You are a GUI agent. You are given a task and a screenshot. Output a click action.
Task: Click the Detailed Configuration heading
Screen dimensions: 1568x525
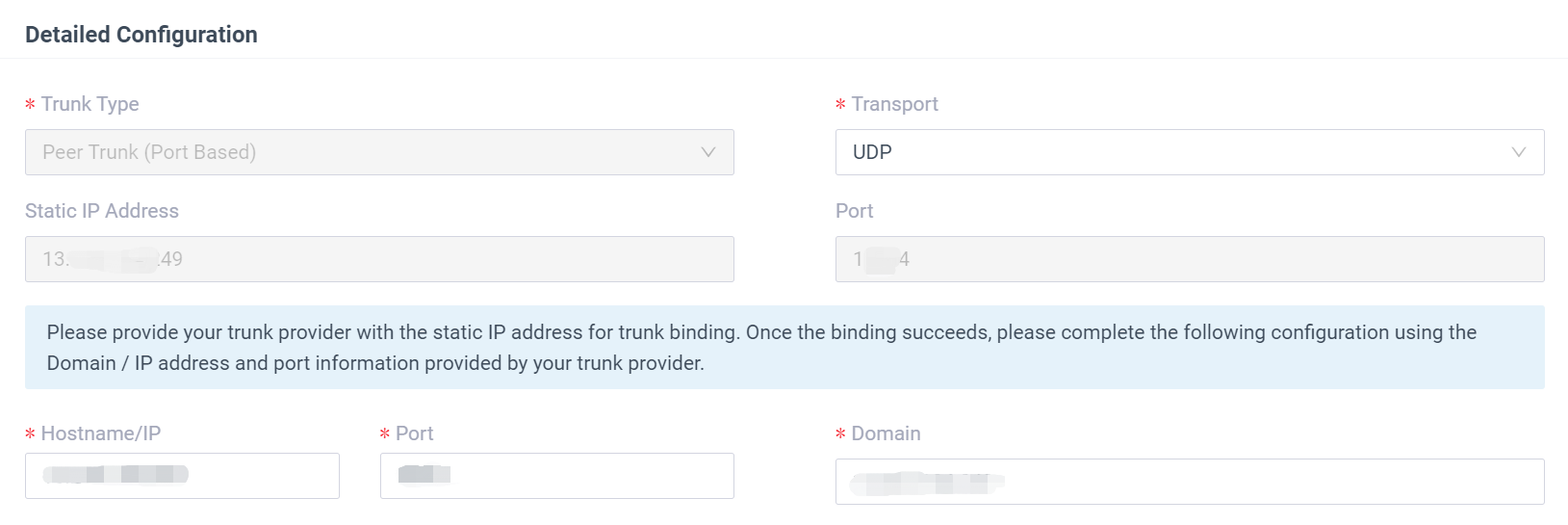pyautogui.click(x=141, y=35)
